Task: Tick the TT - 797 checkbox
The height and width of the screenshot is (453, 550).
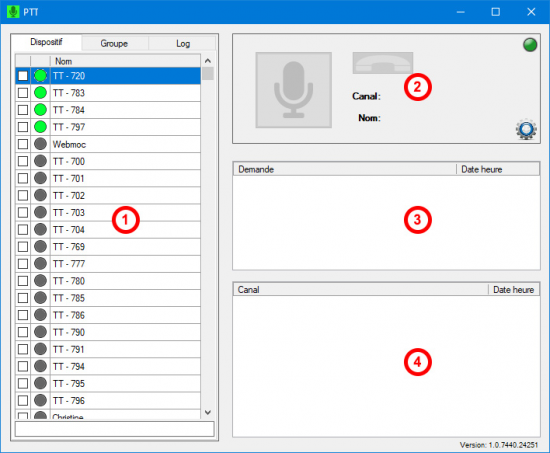Action: (23, 127)
